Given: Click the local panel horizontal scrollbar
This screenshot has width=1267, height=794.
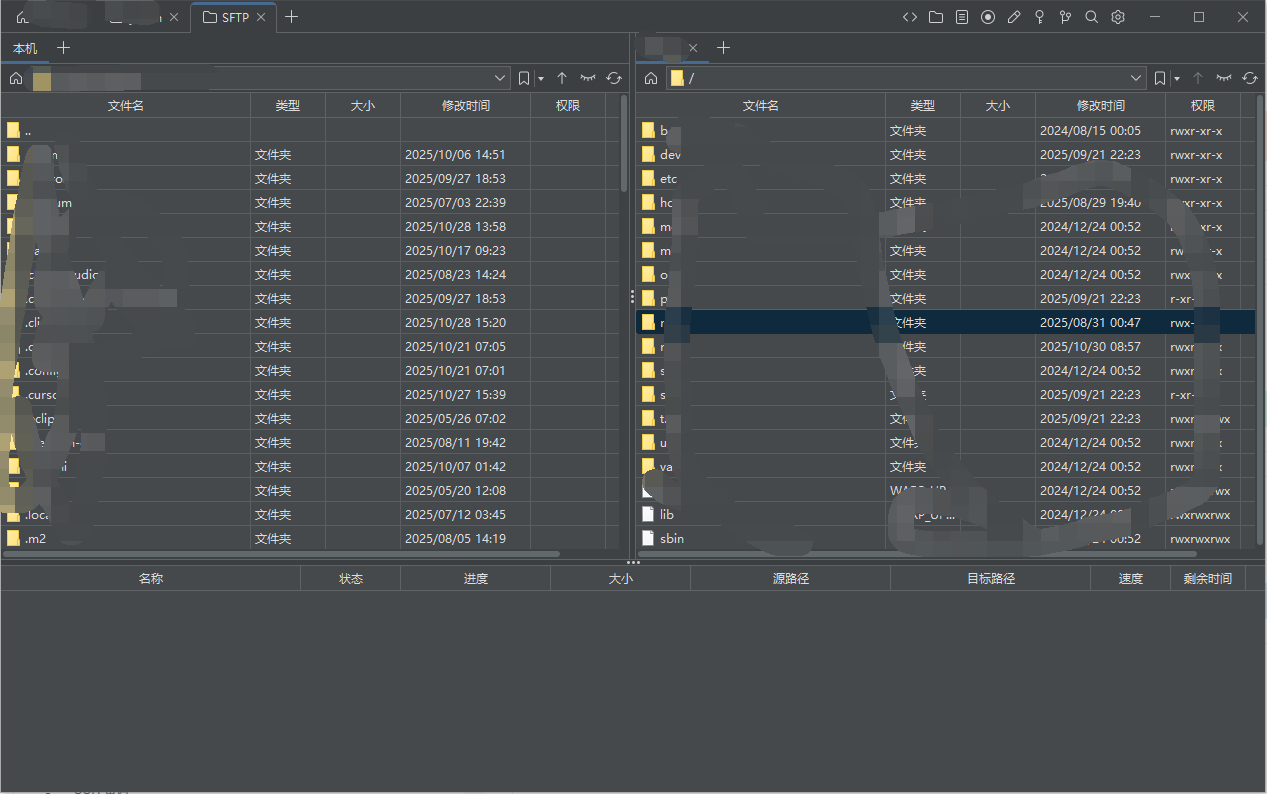Looking at the screenshot, I should tap(280, 553).
